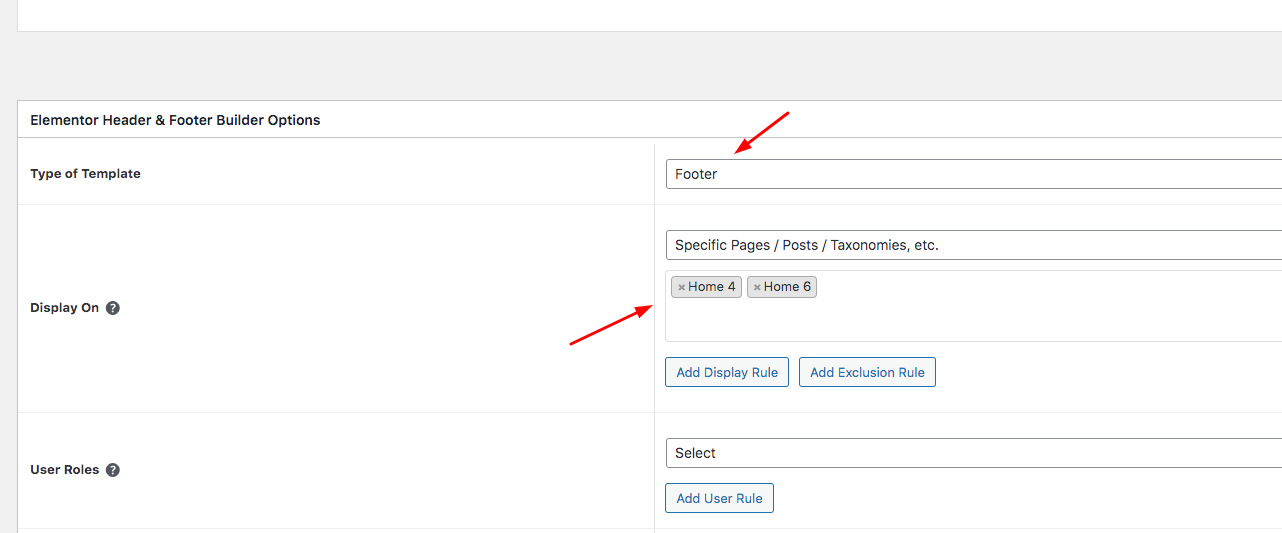The image size is (1282, 533).
Task: Open the User Roles Select dropdown
Action: (974, 453)
